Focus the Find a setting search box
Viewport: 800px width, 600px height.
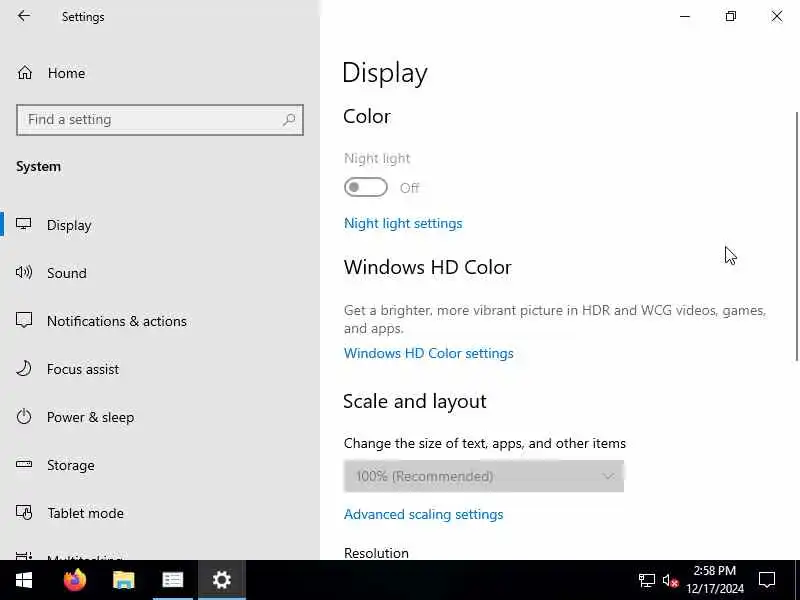[x=160, y=120]
